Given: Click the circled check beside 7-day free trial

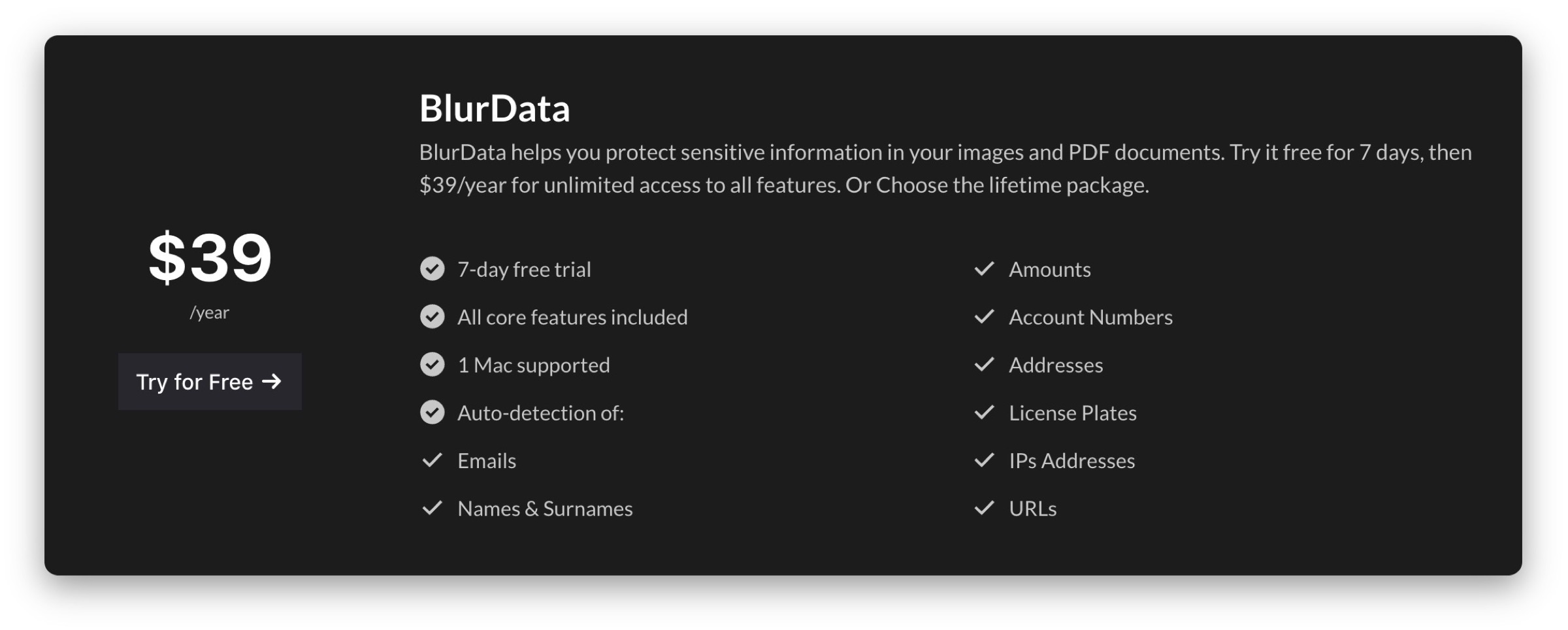Looking at the screenshot, I should [432, 269].
